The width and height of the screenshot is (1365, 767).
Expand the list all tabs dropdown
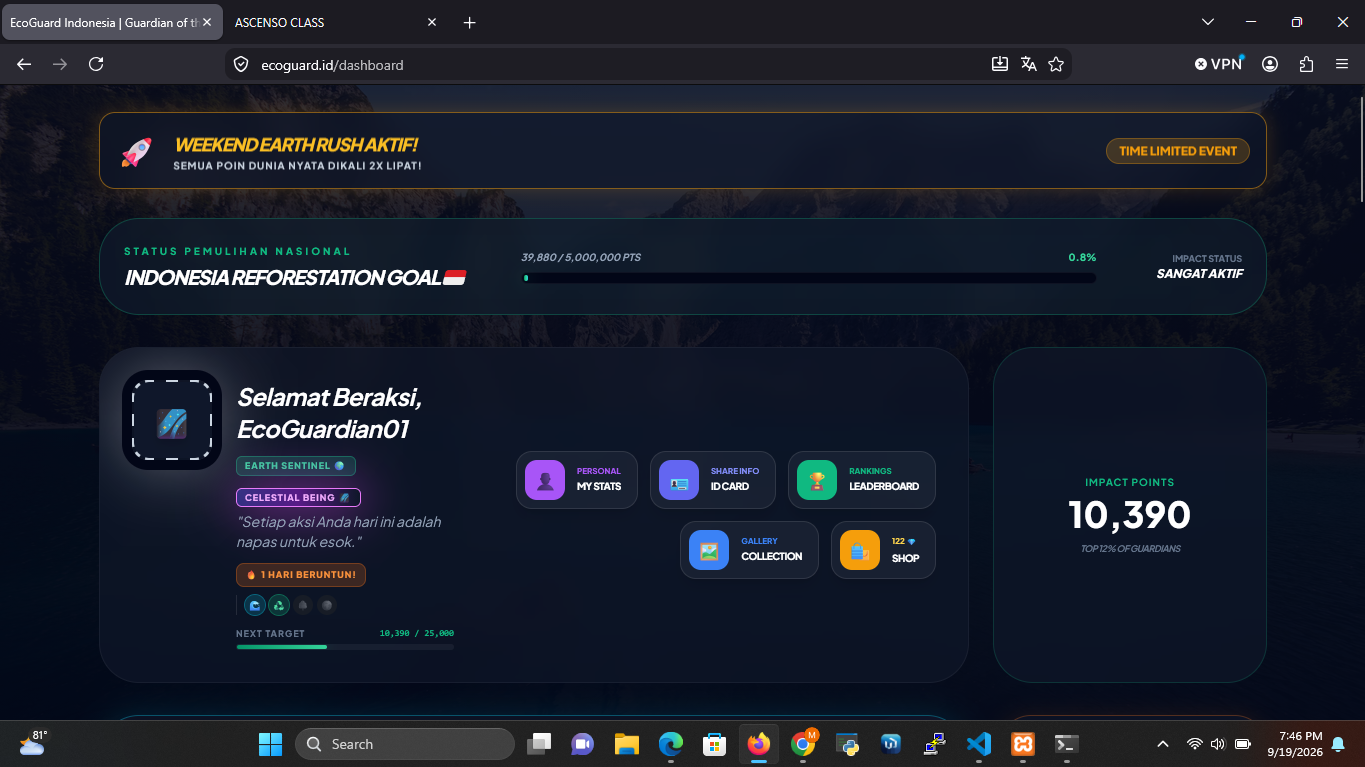pyautogui.click(x=1208, y=22)
